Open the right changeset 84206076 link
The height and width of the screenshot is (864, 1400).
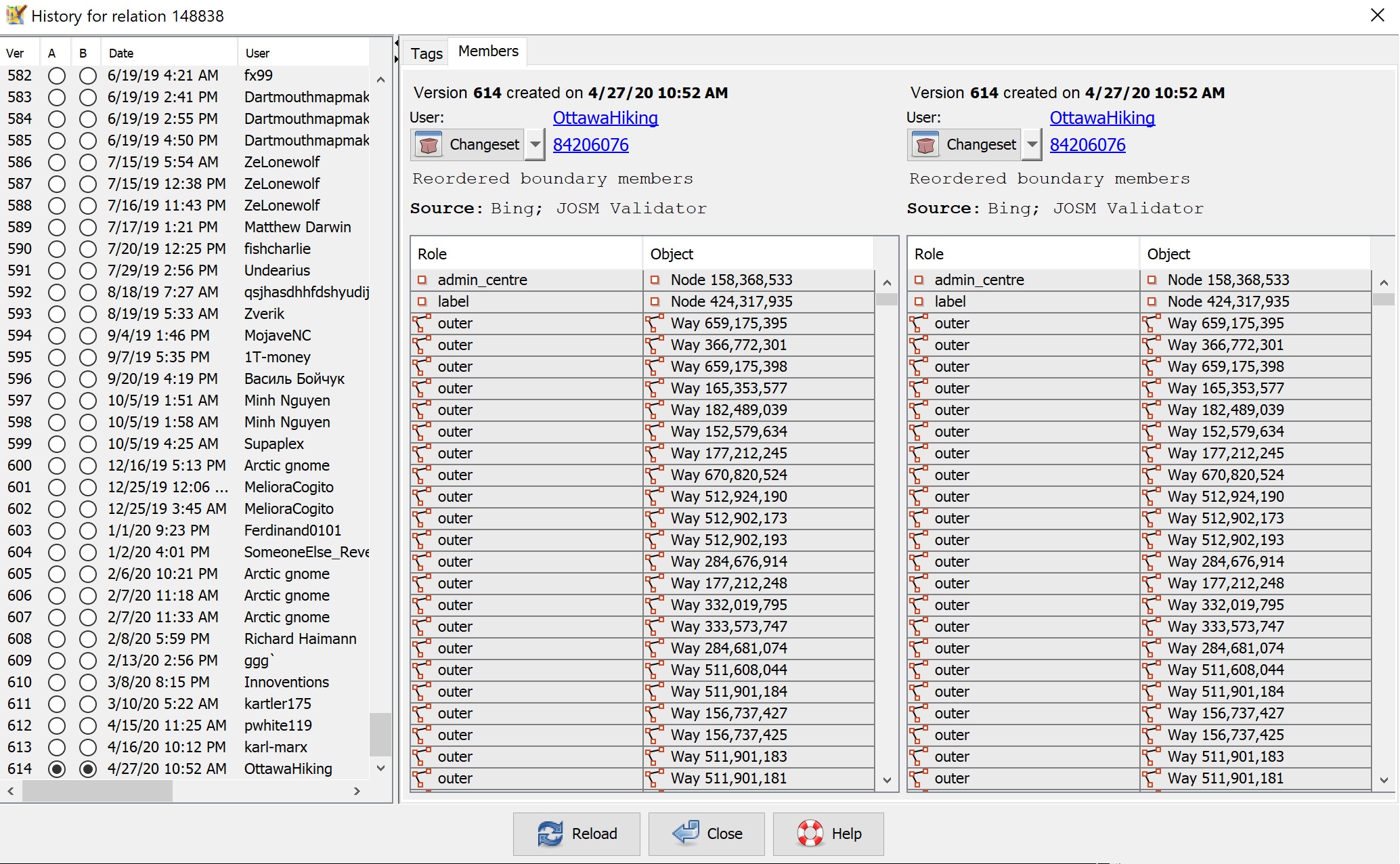1087,145
